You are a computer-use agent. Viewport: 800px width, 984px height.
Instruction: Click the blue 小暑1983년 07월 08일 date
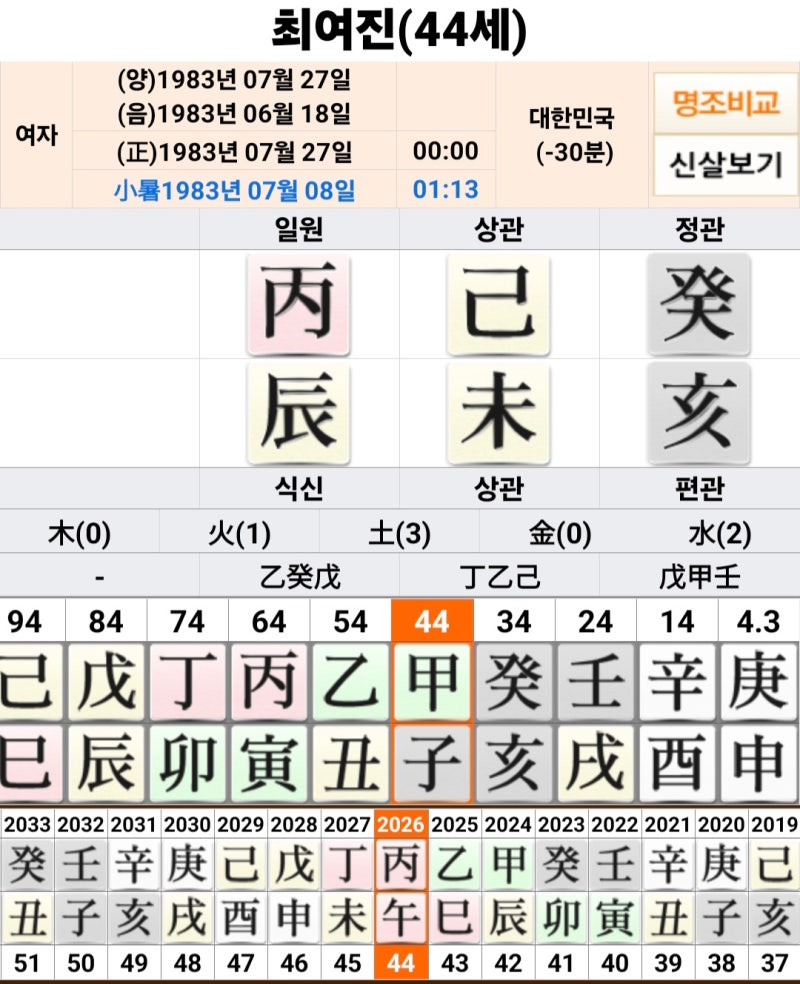(235, 190)
